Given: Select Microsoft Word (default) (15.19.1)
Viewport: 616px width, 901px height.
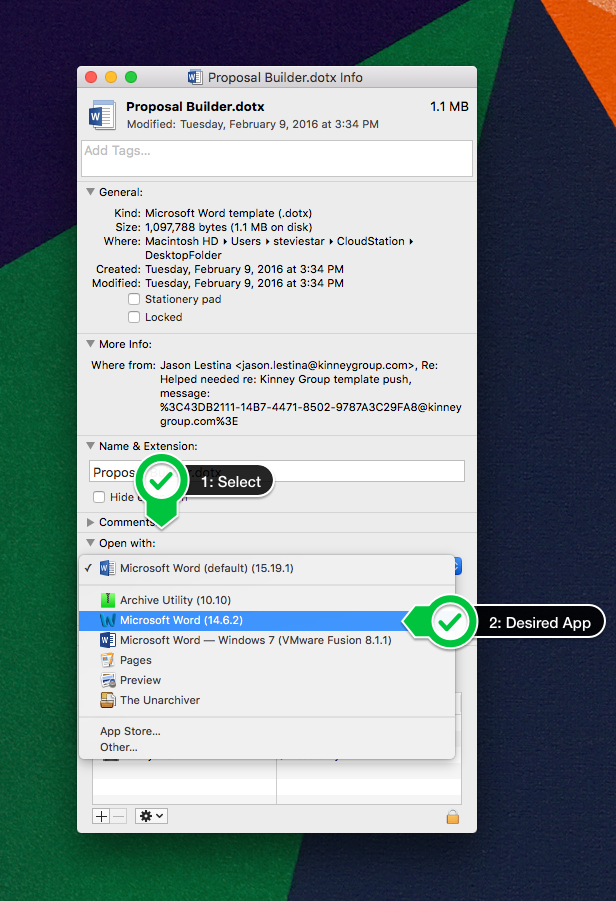Looking at the screenshot, I should pos(267,568).
